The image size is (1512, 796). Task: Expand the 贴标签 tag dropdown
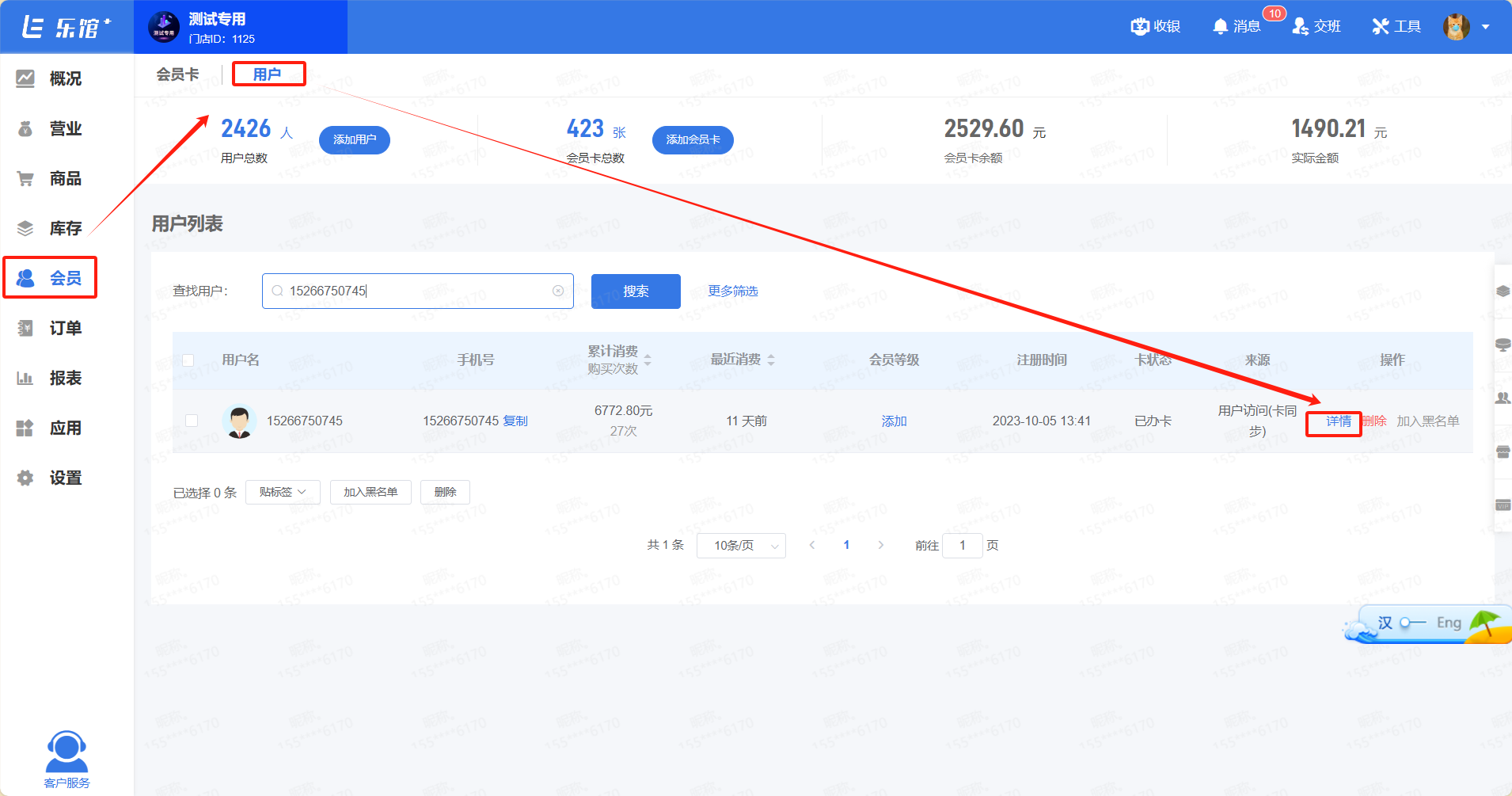tap(283, 492)
